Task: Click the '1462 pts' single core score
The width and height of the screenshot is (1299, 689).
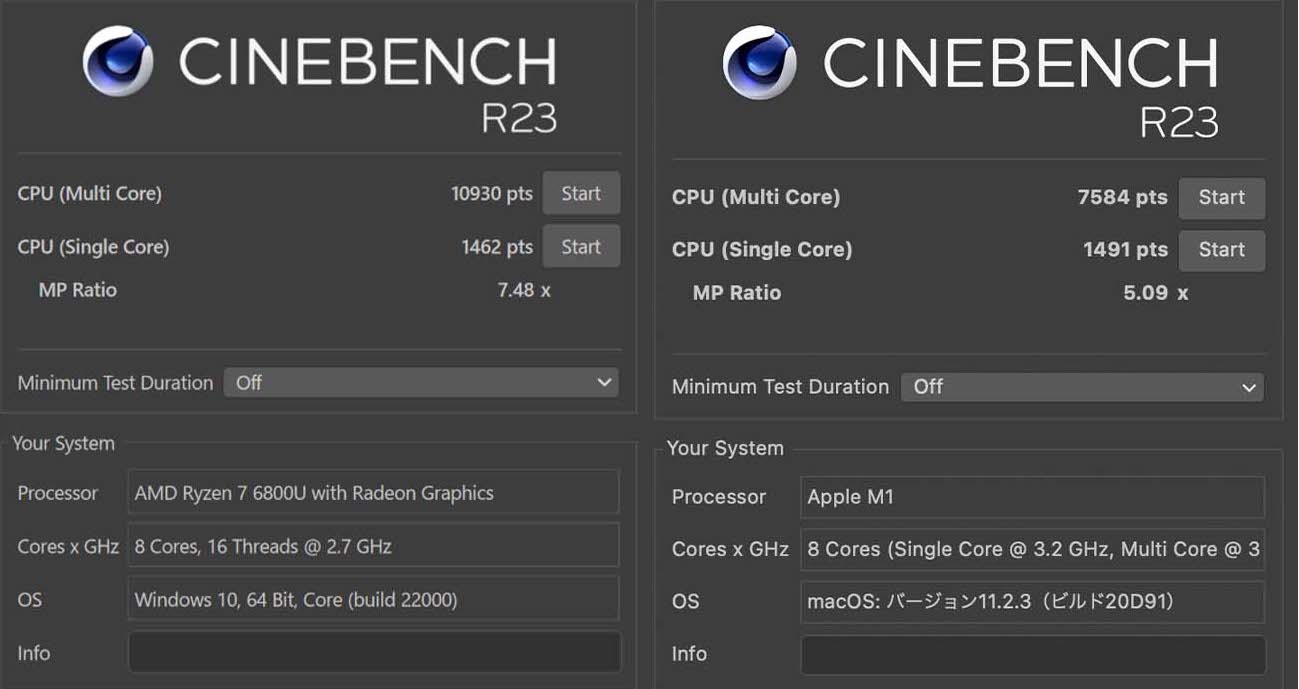Action: (497, 247)
